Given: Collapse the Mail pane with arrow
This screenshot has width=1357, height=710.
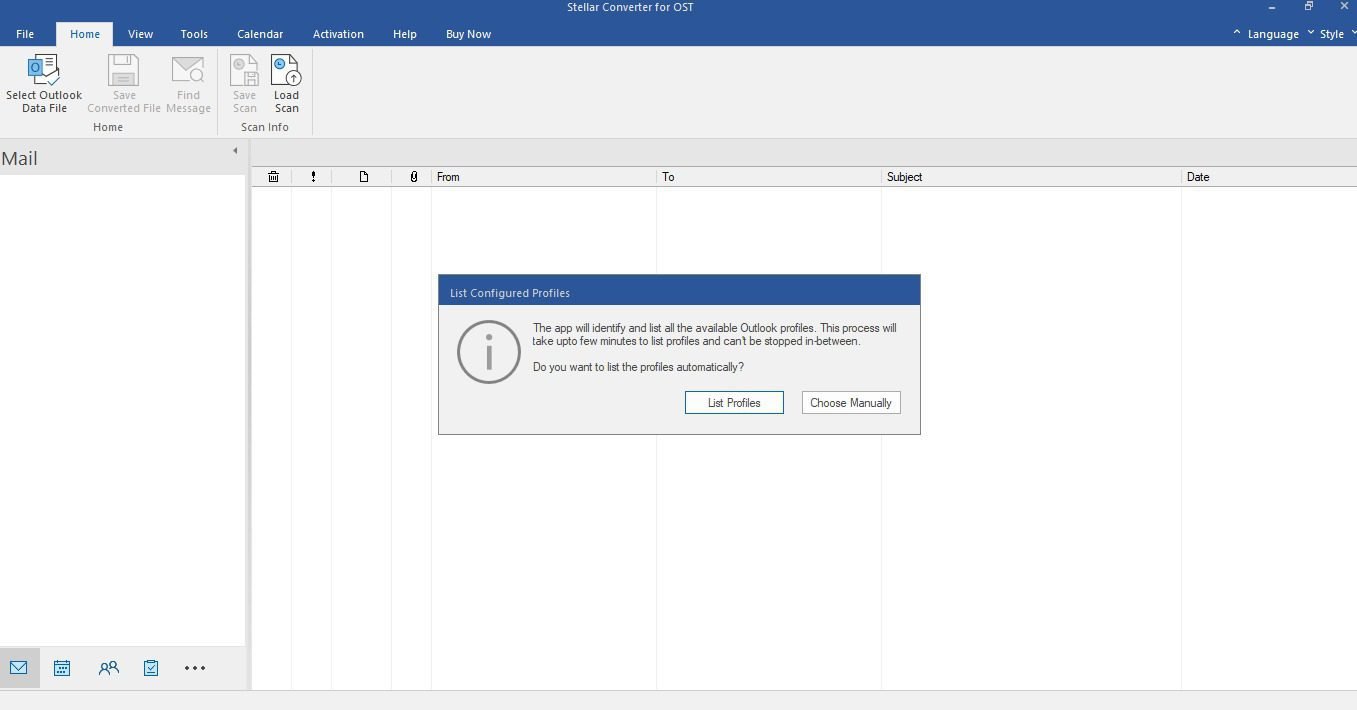Looking at the screenshot, I should point(235,151).
